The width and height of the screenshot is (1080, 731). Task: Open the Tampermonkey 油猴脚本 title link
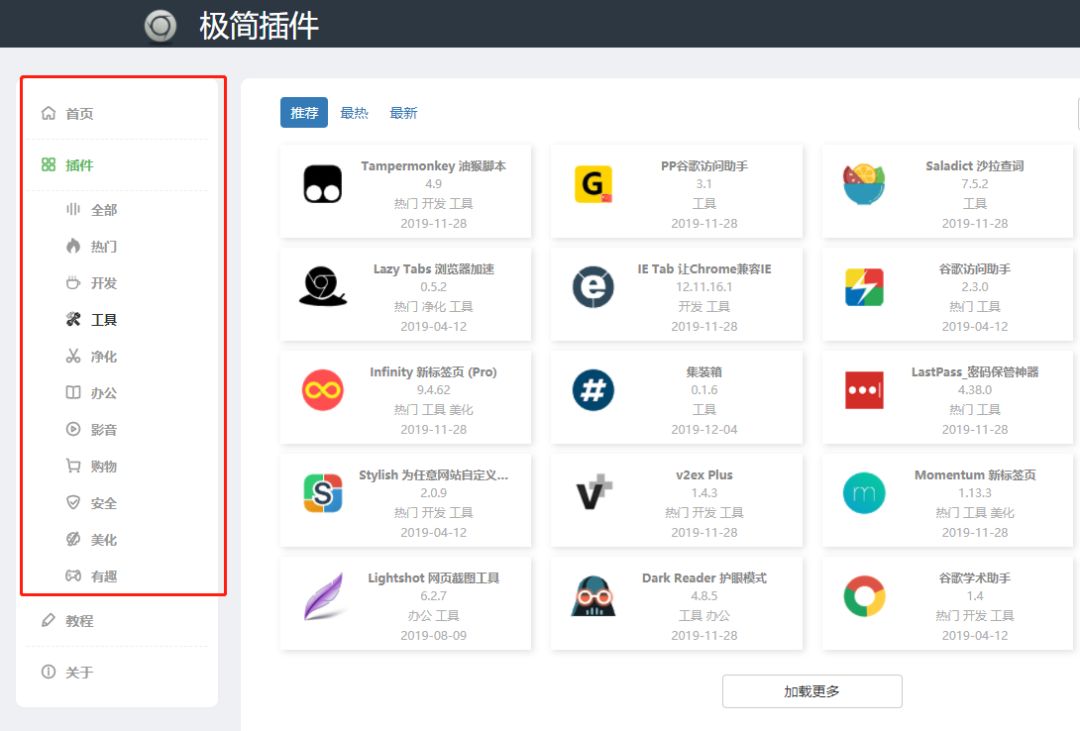tap(433, 166)
